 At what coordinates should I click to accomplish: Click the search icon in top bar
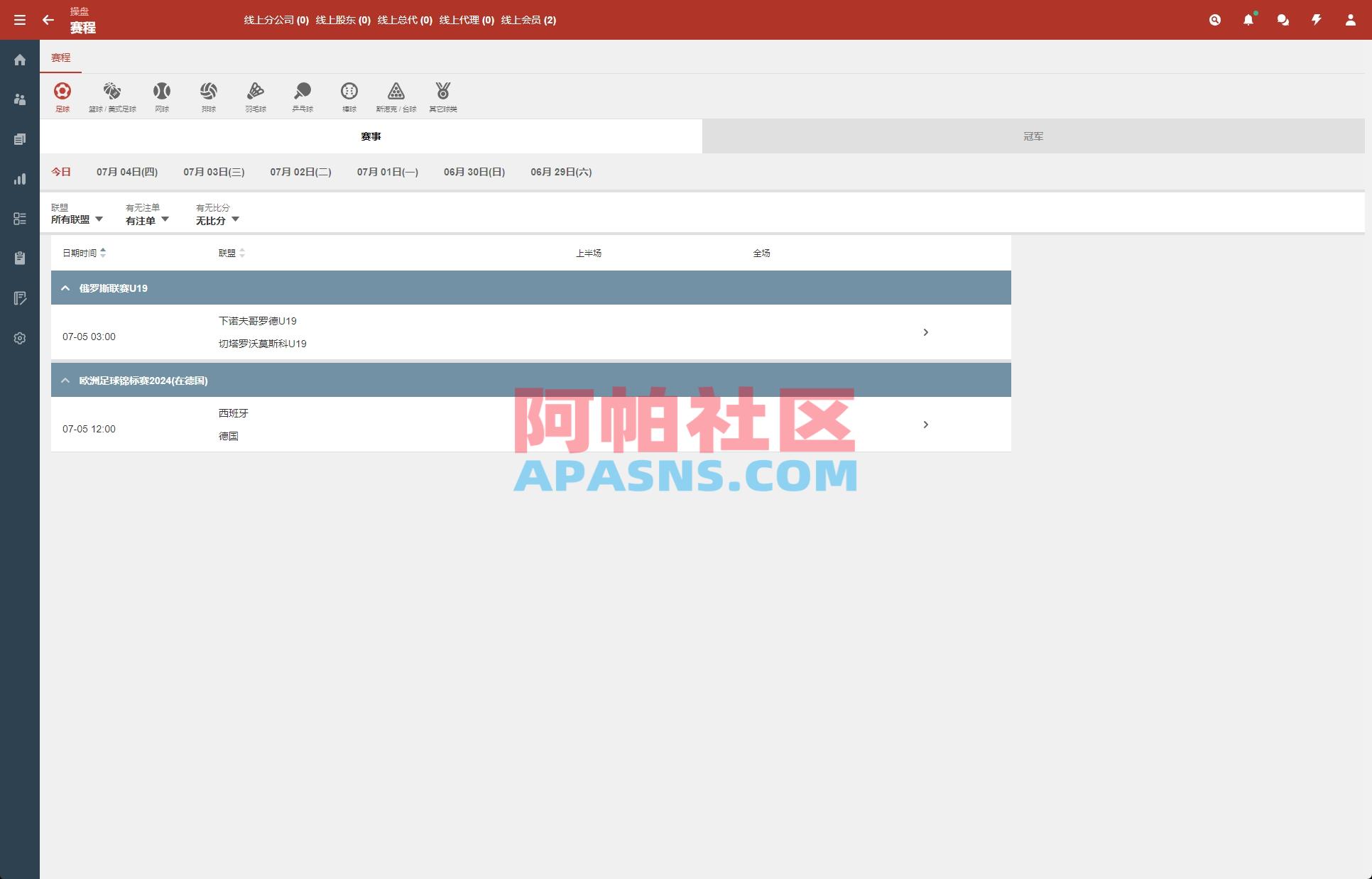[x=1214, y=20]
